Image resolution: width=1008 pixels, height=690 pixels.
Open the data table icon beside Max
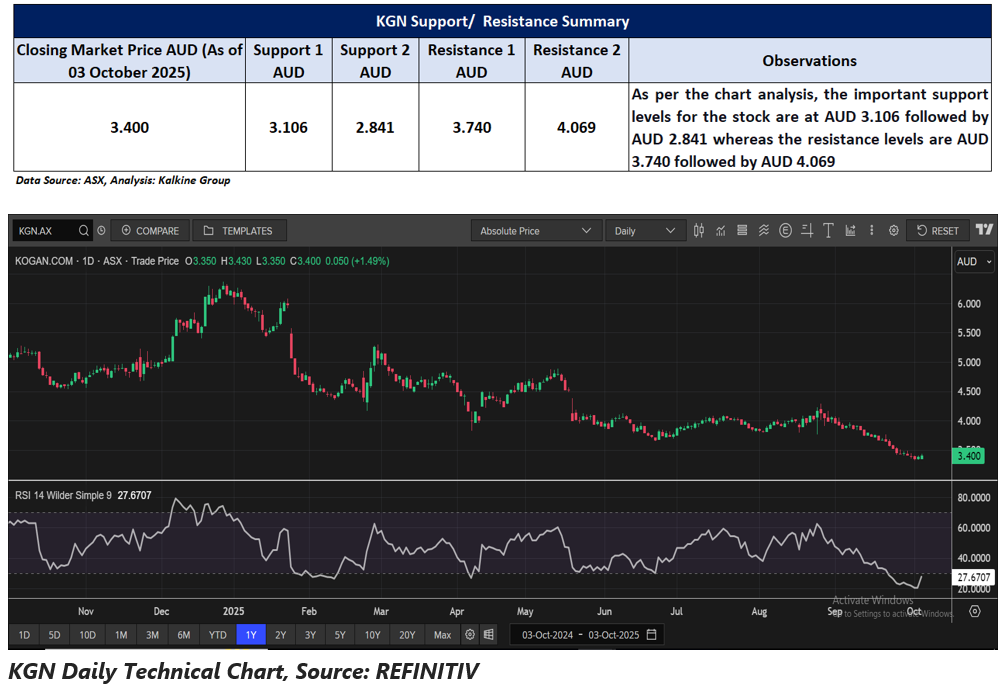point(489,635)
